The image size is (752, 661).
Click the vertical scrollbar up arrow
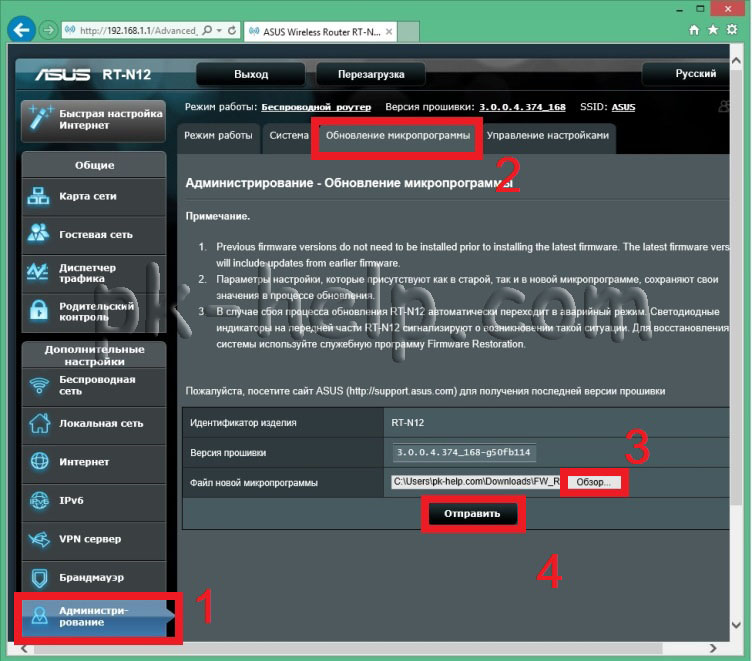pos(736,61)
